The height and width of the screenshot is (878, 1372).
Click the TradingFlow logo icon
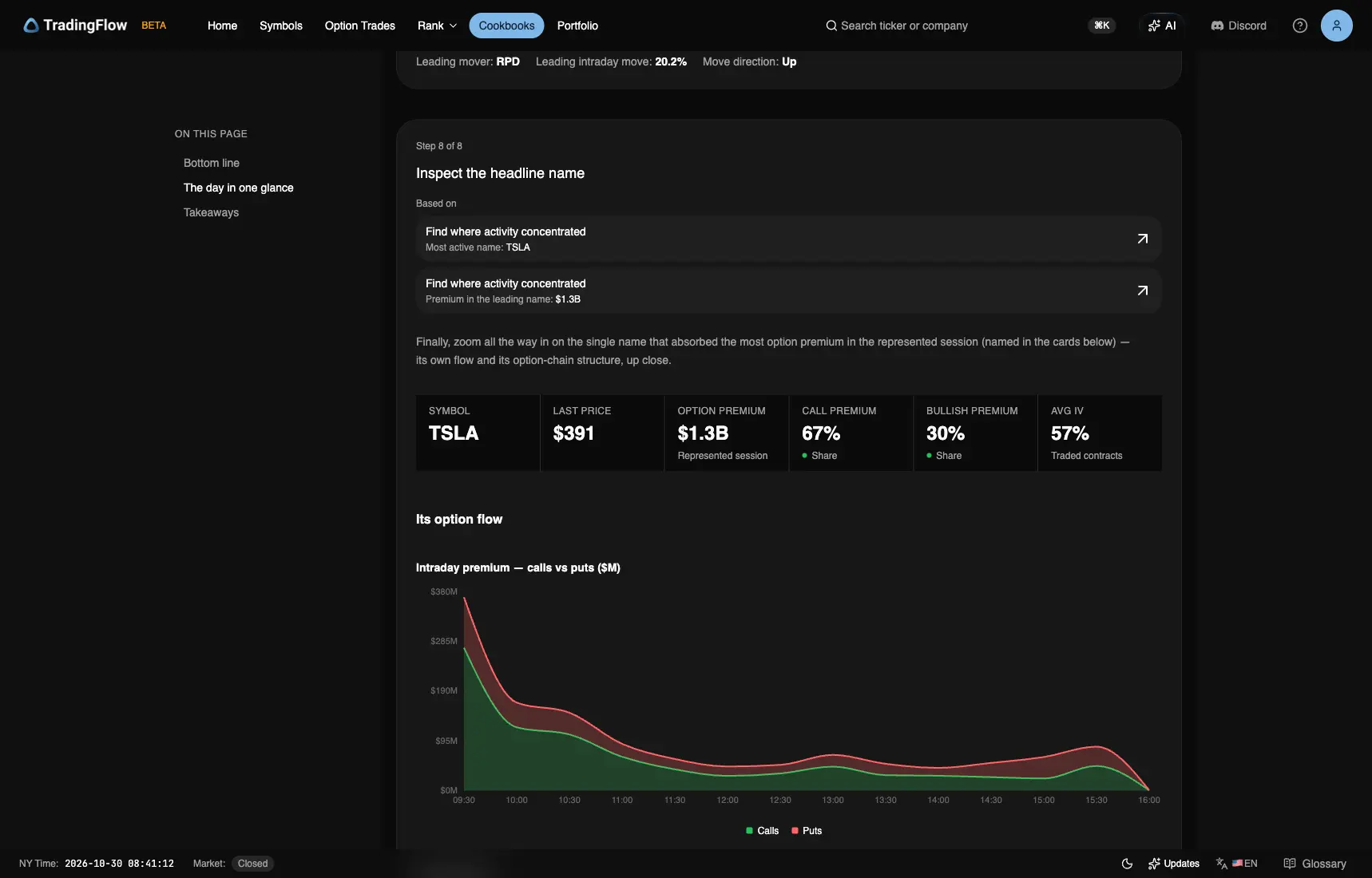[x=31, y=26]
